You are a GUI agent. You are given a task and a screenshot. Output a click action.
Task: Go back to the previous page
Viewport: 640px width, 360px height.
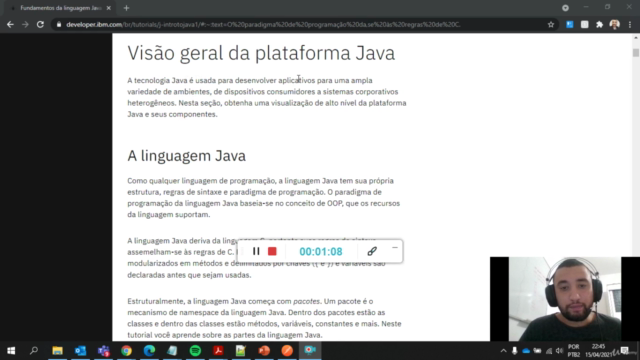(10, 24)
